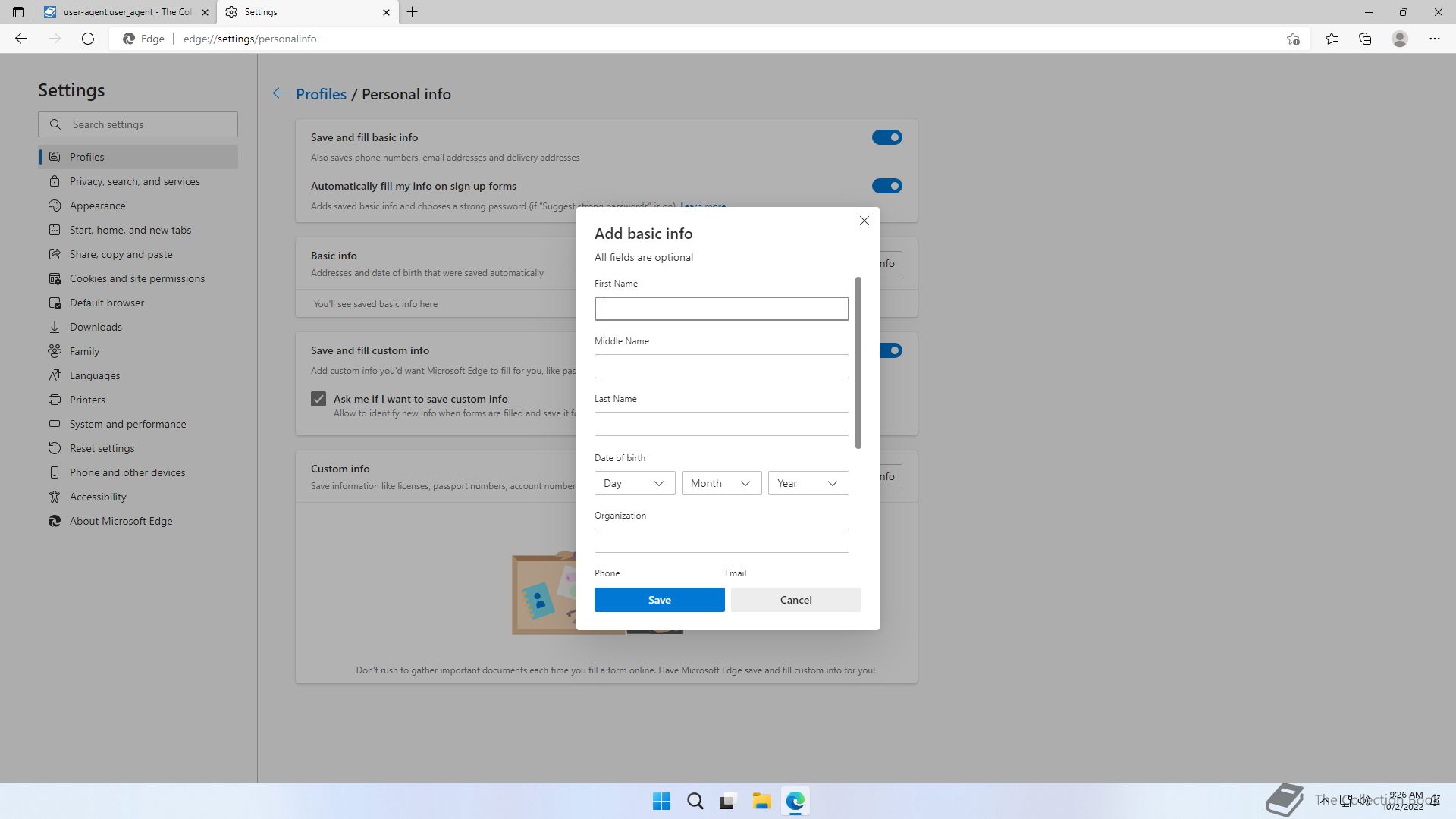Click the dialog's vertical scrollbar
The width and height of the screenshot is (1456, 819).
point(858,362)
